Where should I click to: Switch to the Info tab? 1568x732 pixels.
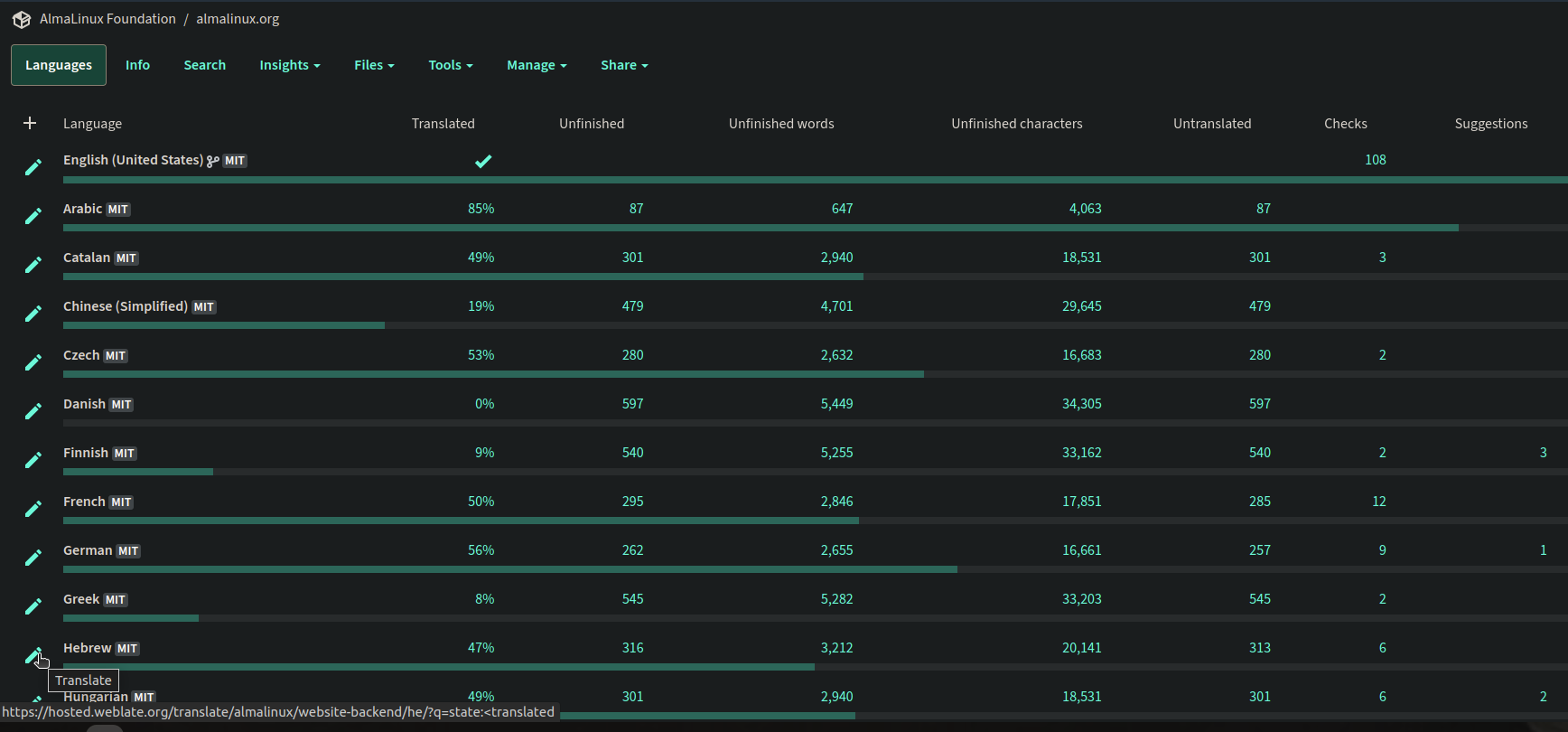tap(137, 65)
